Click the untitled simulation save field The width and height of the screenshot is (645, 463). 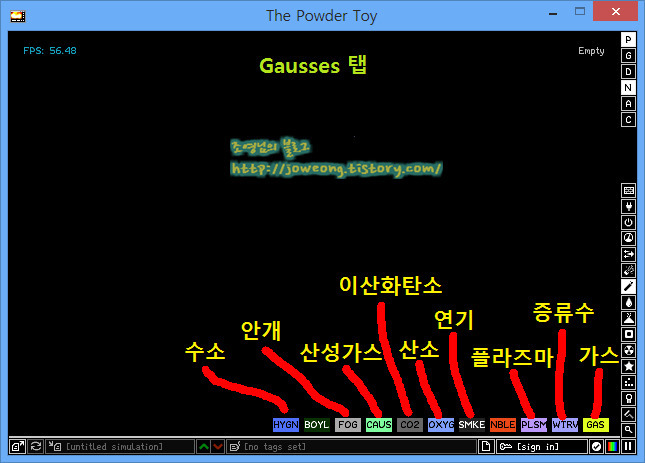pyautogui.click(x=120, y=447)
